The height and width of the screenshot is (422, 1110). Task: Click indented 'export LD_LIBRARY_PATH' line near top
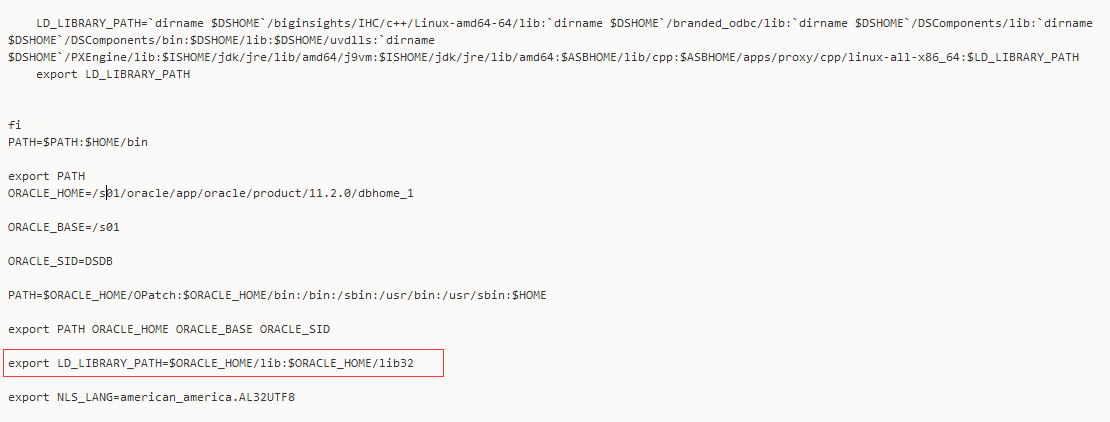click(x=113, y=74)
